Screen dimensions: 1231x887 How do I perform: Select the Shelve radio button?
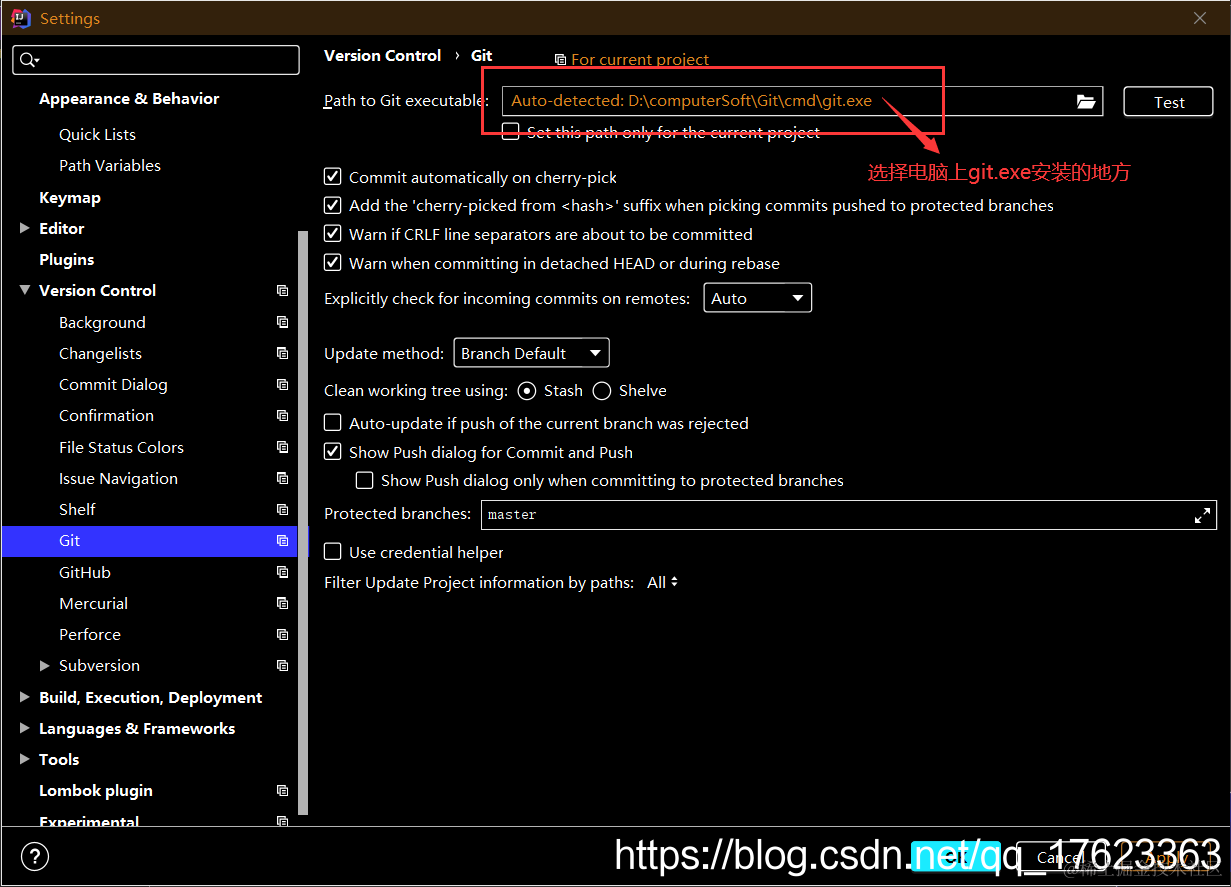click(602, 390)
